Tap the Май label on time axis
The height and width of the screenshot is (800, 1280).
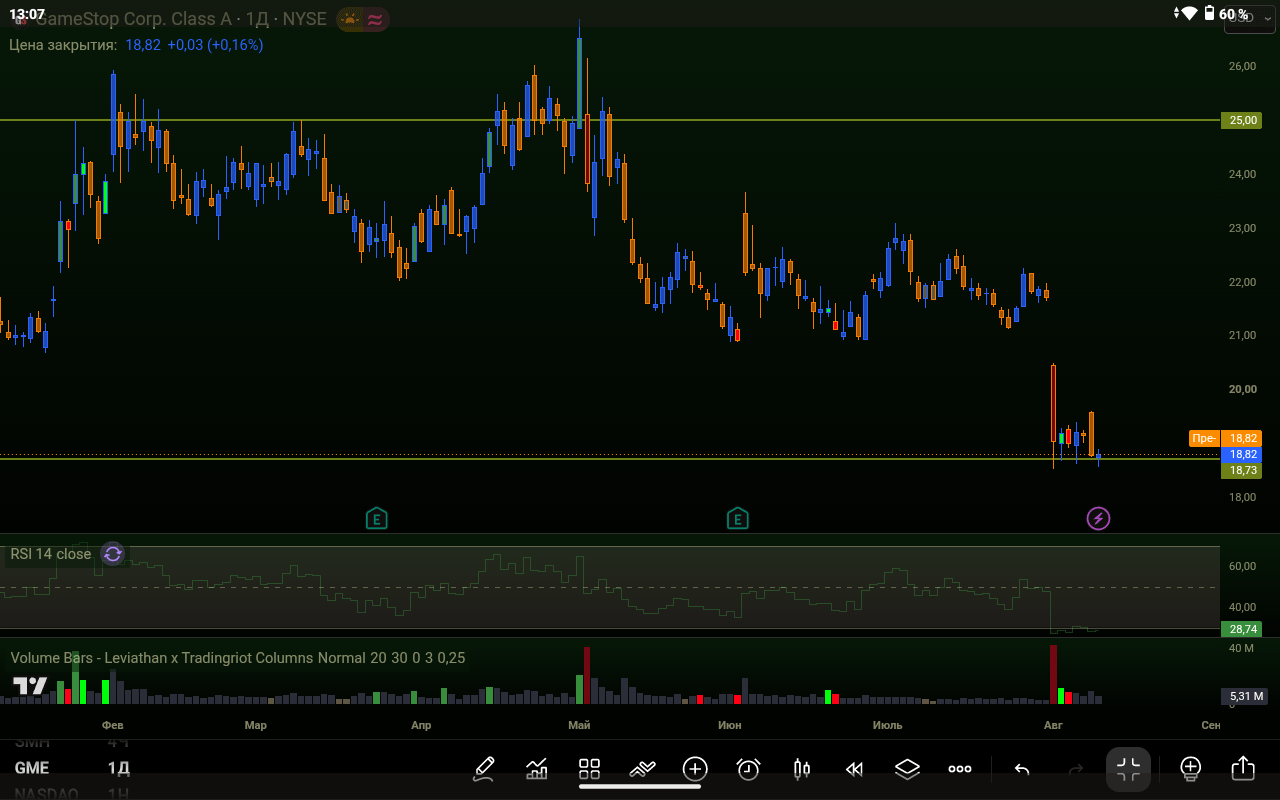click(x=578, y=725)
